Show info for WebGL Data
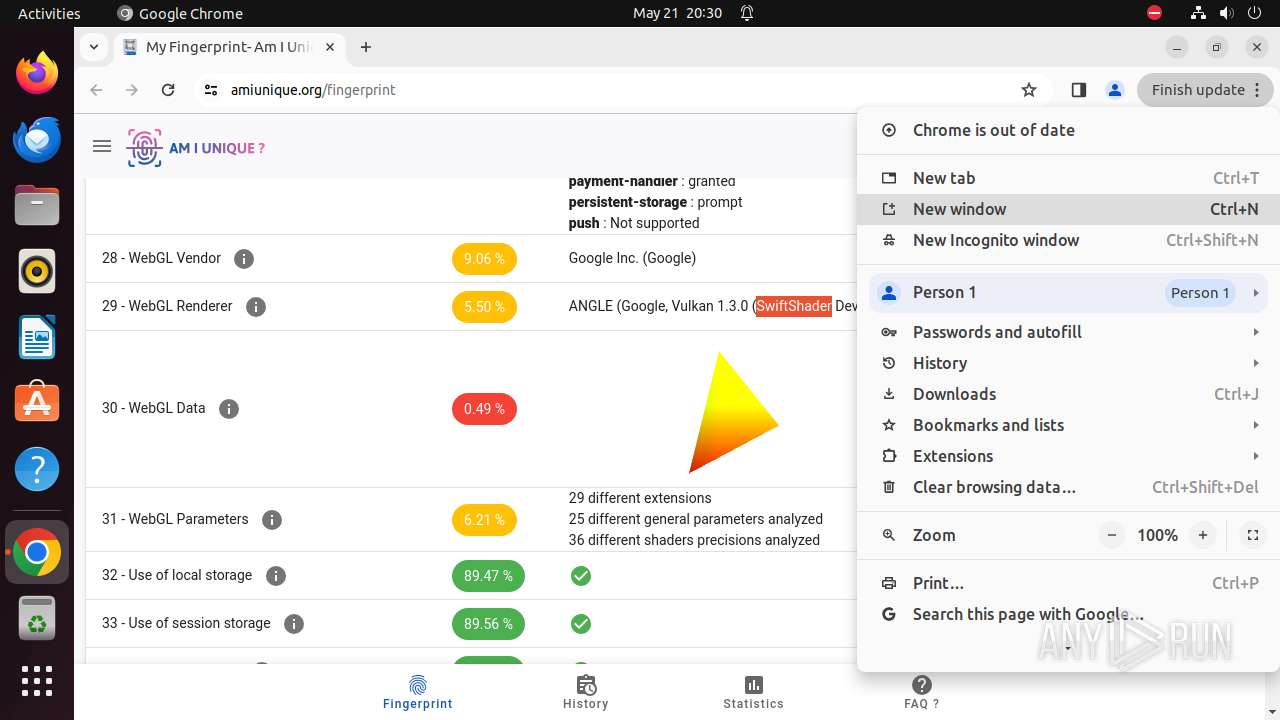This screenshot has height=720, width=1280. point(229,409)
